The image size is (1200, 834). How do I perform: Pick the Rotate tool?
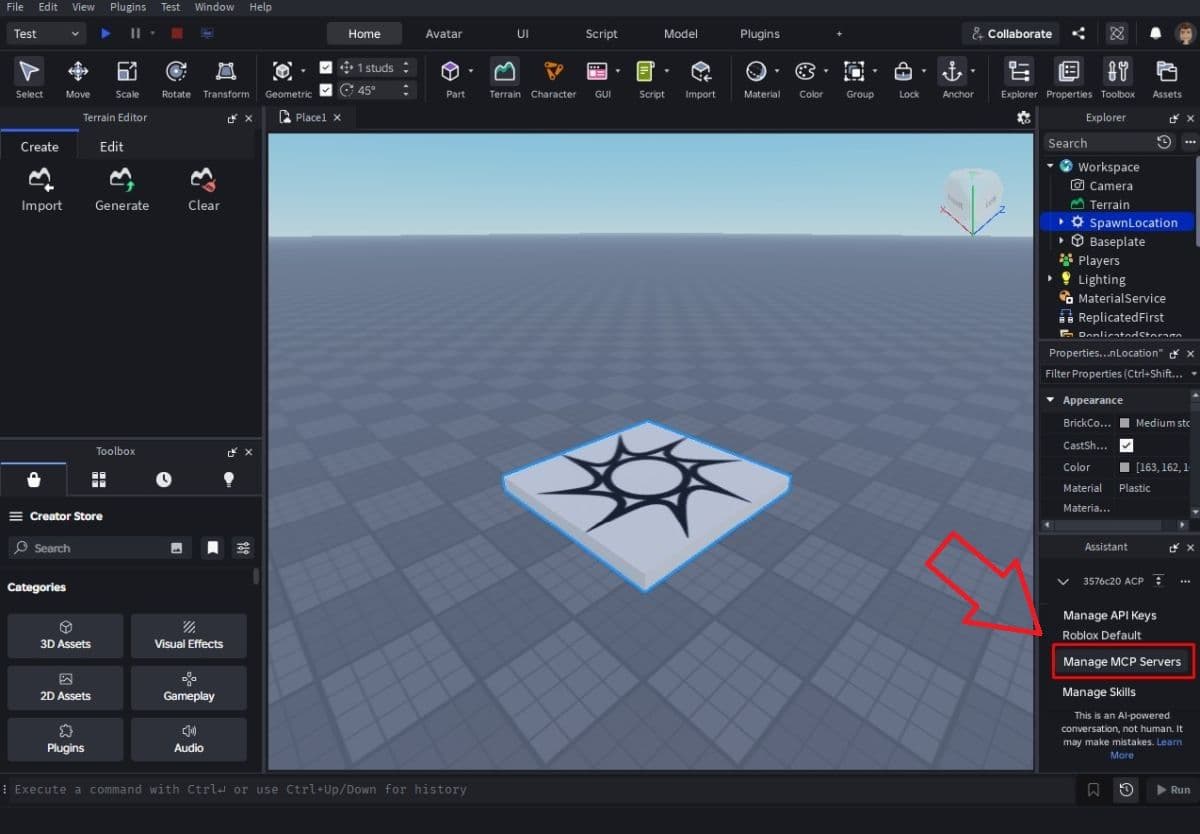176,79
